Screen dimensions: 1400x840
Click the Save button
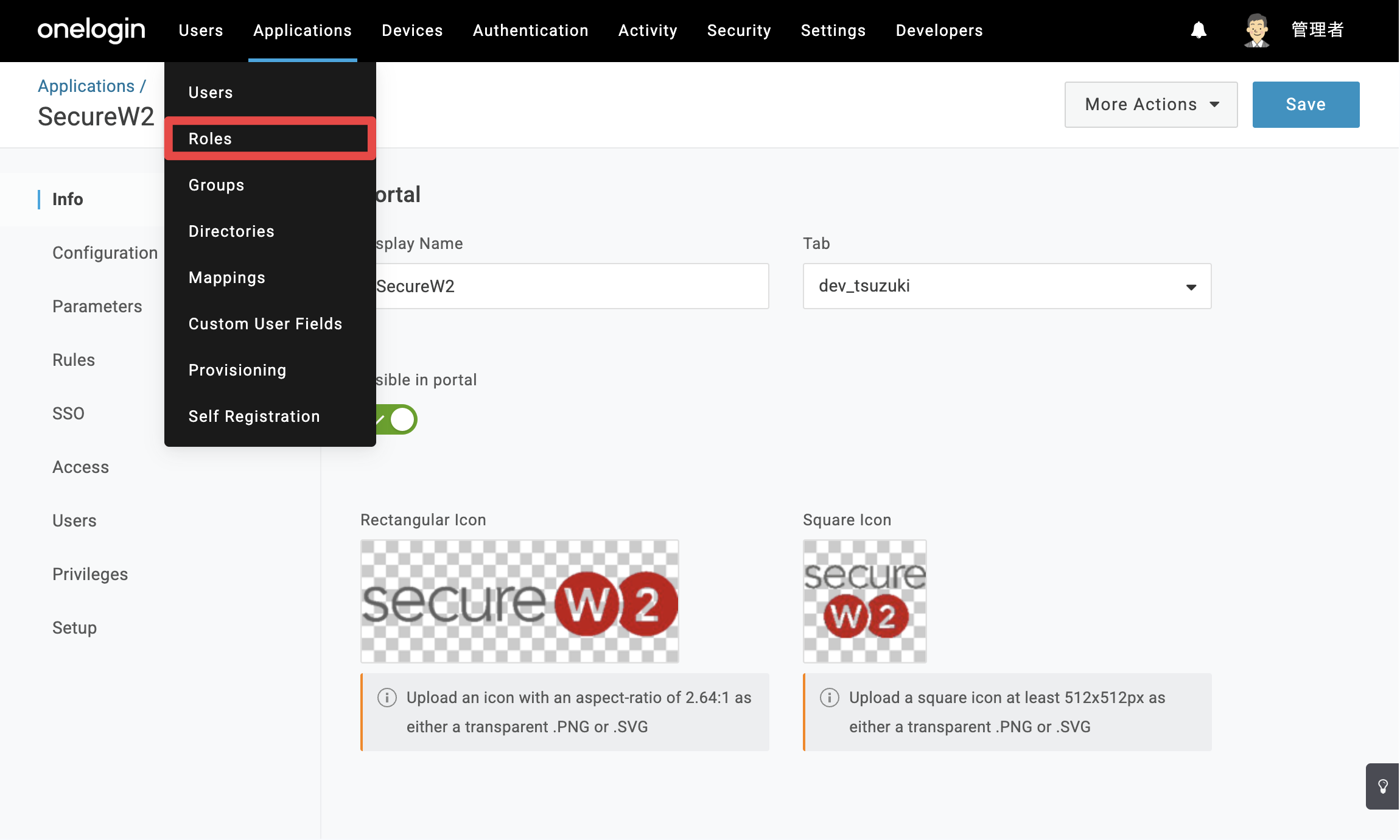[1306, 105]
